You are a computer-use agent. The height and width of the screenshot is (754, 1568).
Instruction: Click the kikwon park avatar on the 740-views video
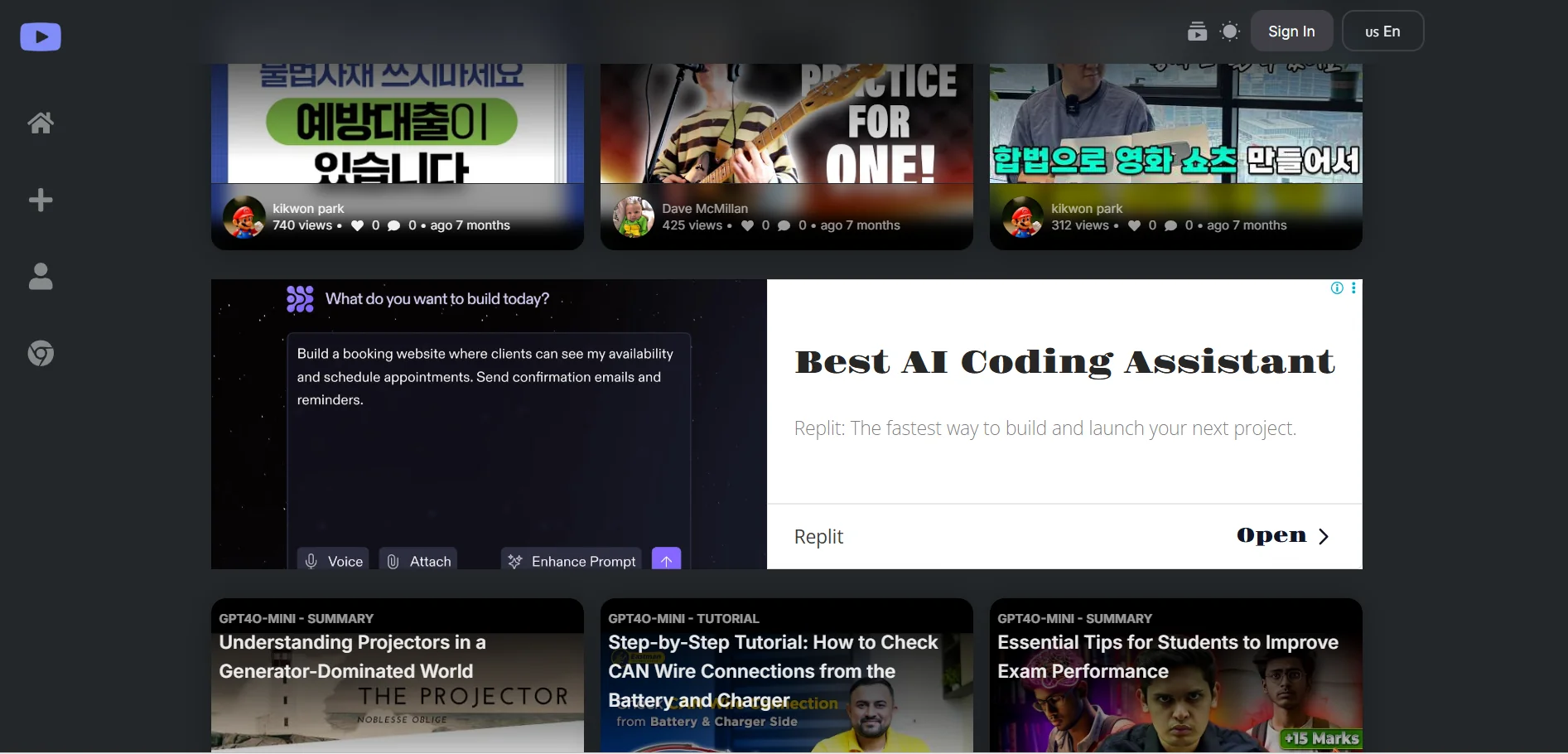tap(244, 217)
